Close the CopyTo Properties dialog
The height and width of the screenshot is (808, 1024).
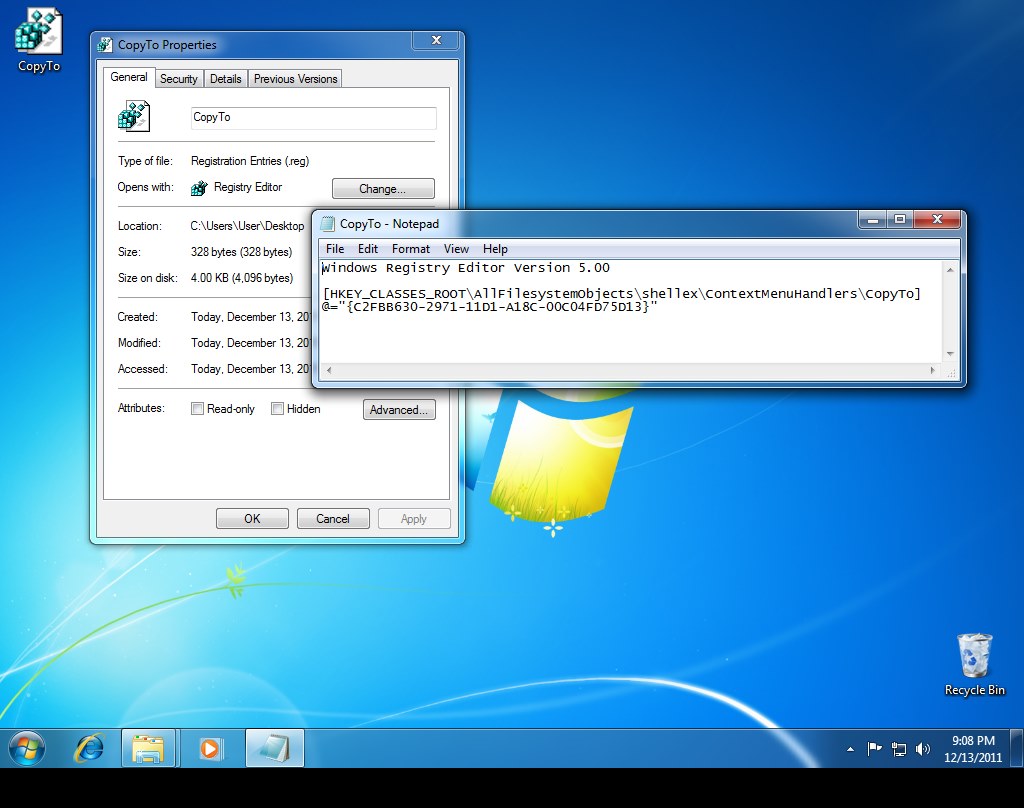[436, 40]
